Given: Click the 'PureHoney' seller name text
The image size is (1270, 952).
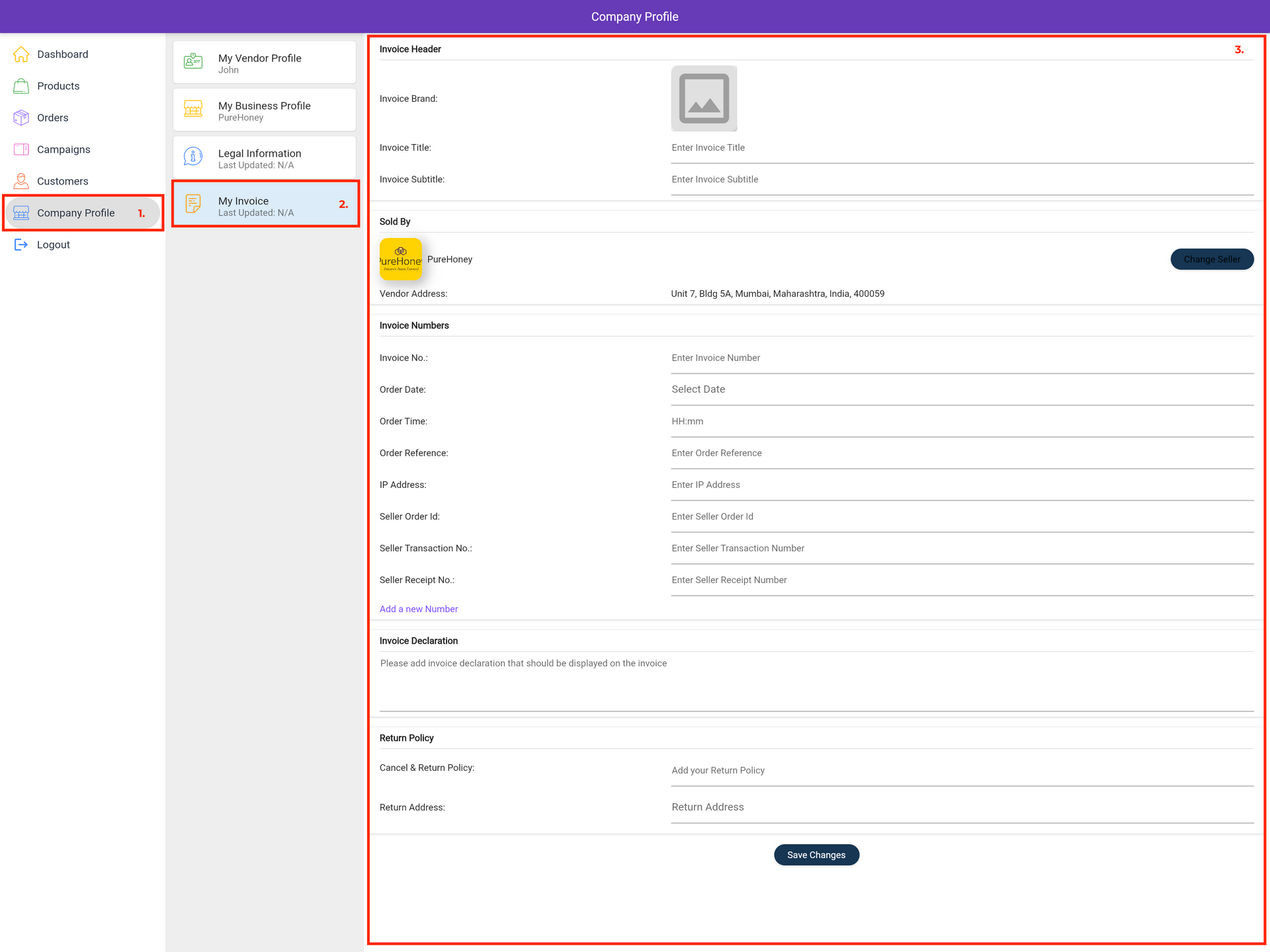Looking at the screenshot, I should pos(450,259).
